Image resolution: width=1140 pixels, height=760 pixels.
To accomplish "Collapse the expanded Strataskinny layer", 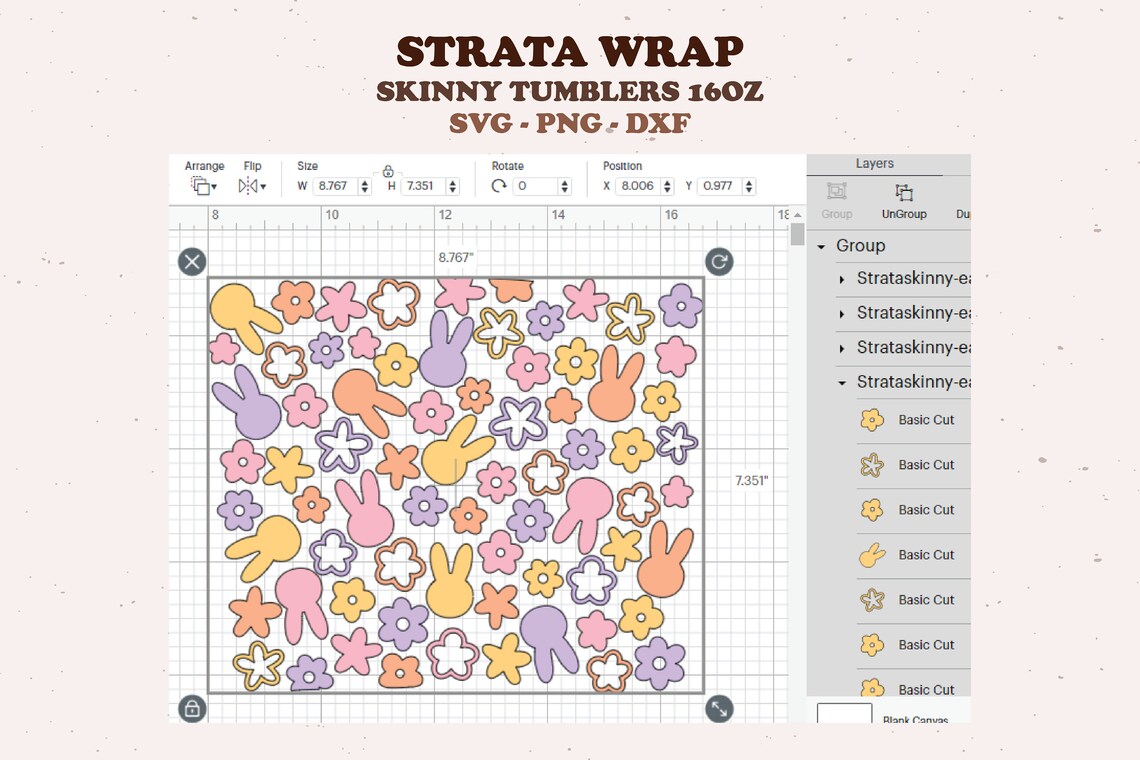I will click(841, 382).
